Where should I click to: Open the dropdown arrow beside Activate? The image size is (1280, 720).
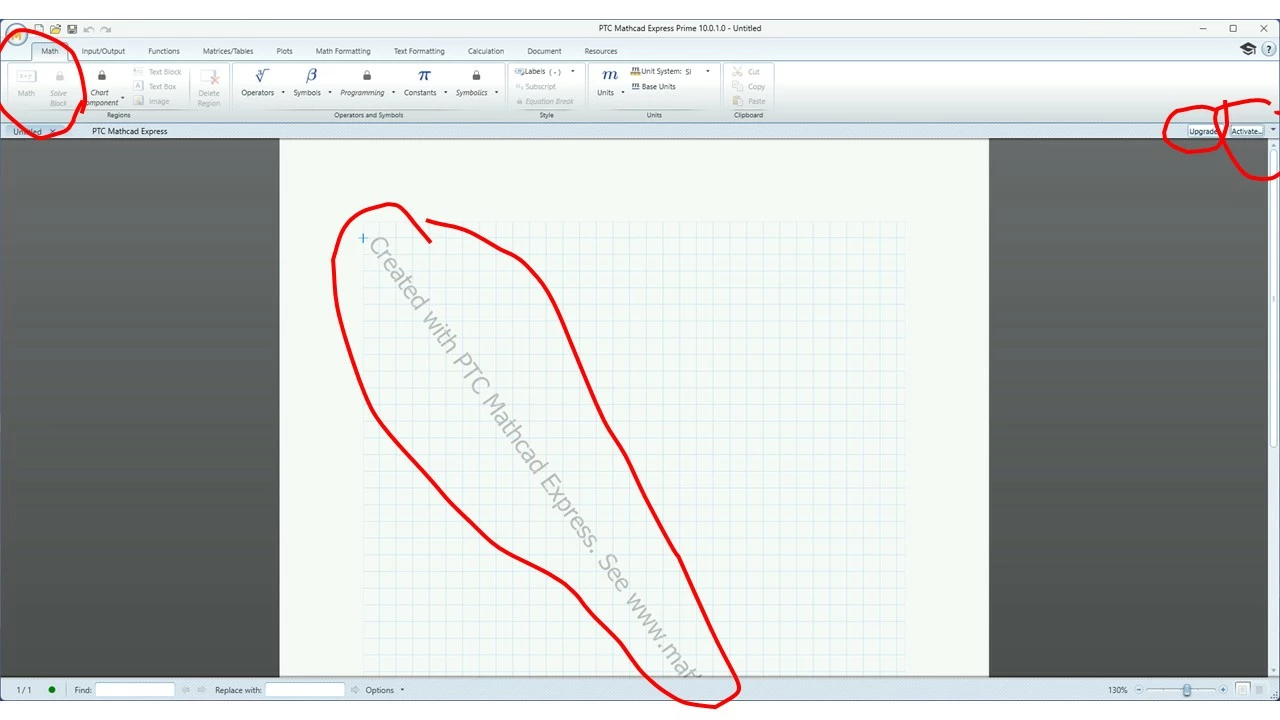[x=1272, y=131]
